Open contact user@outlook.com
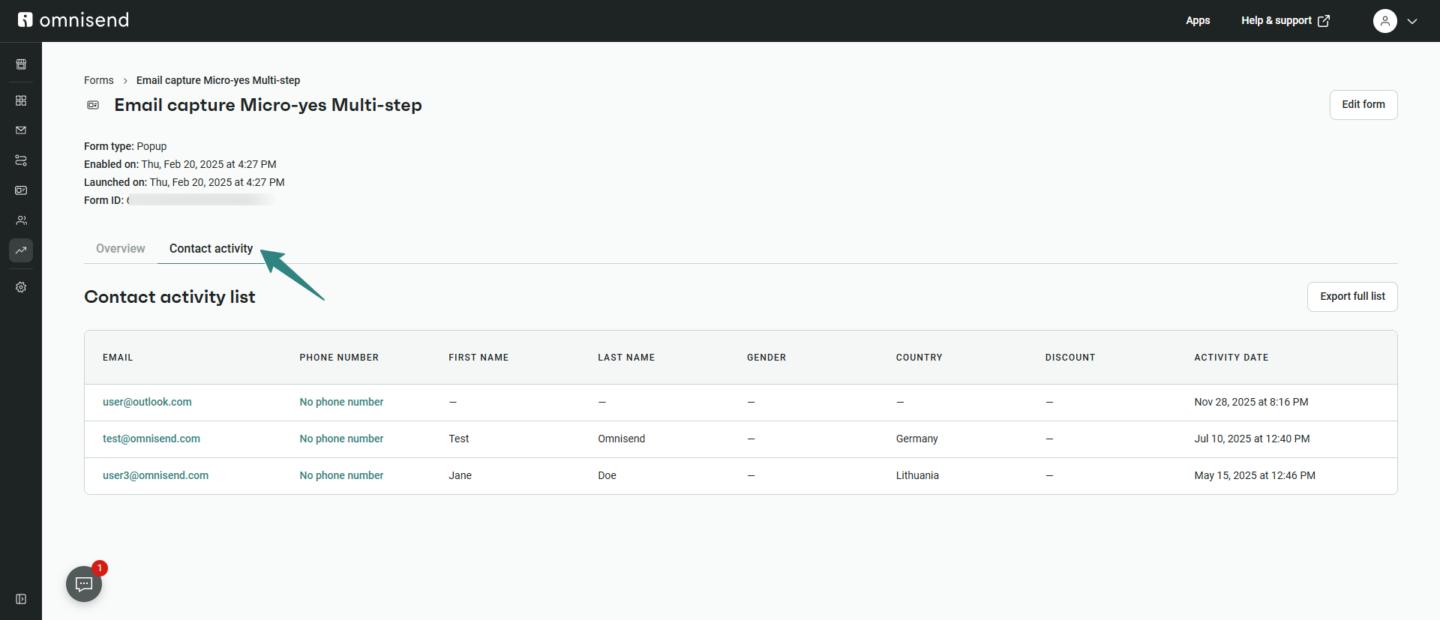 pyautogui.click(x=147, y=402)
